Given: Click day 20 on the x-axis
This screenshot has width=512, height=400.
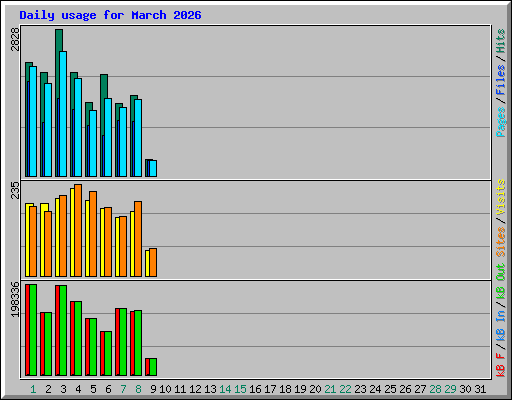Looking at the screenshot, I should tap(315, 389).
